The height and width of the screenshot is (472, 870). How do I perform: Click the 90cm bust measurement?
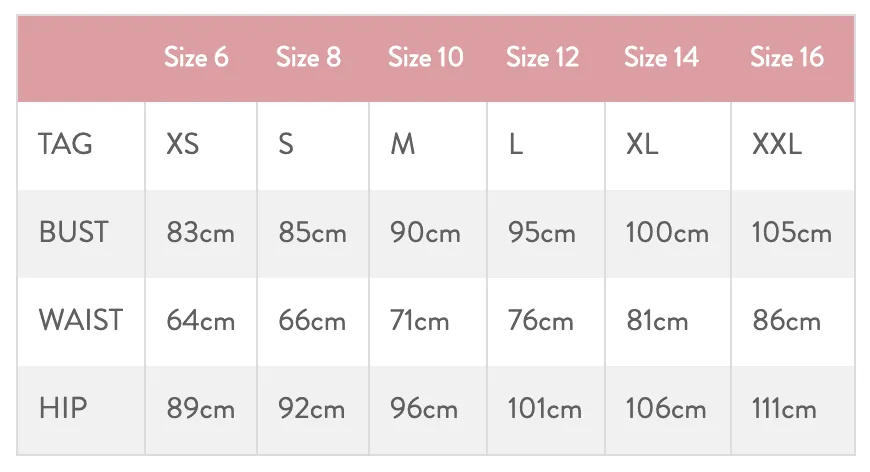pos(425,232)
